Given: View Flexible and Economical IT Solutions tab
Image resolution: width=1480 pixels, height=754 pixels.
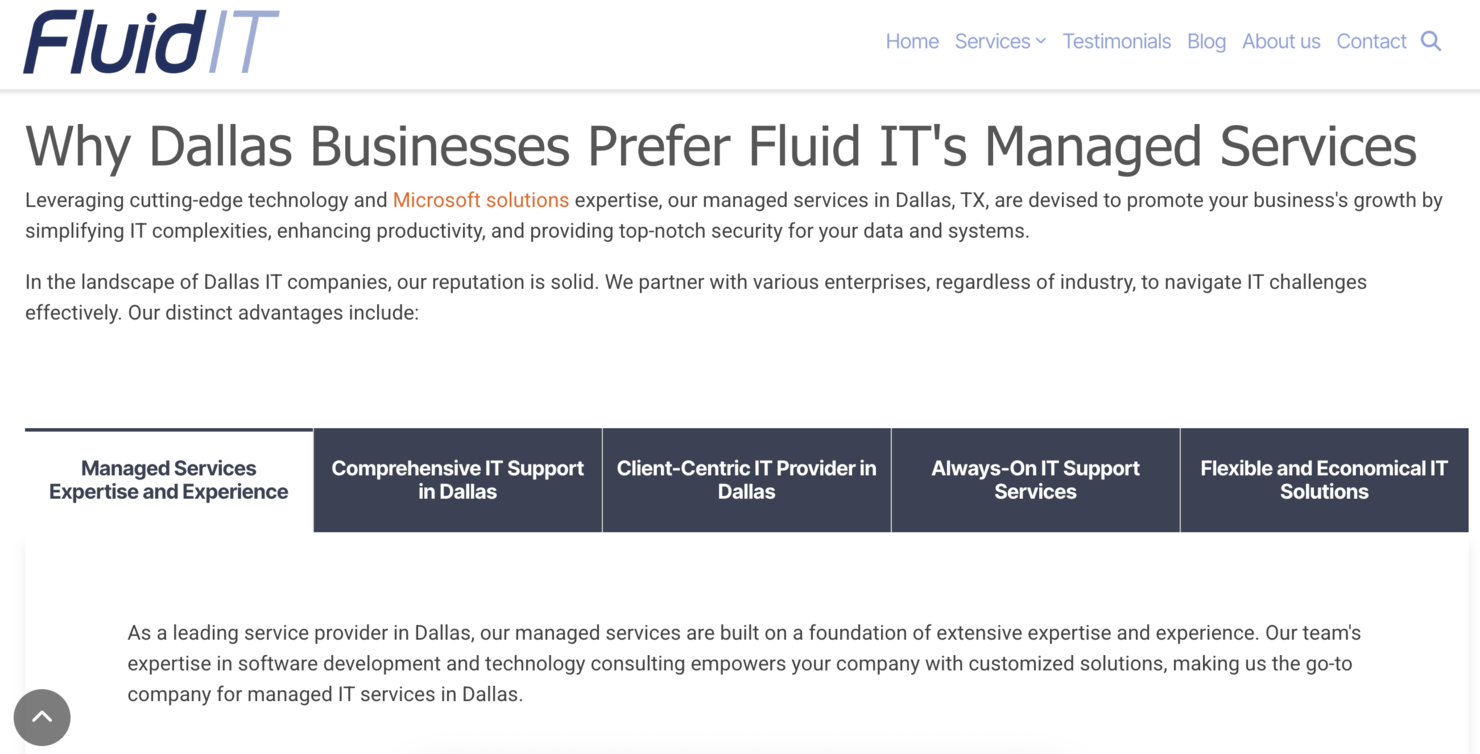Looking at the screenshot, I should (1324, 480).
